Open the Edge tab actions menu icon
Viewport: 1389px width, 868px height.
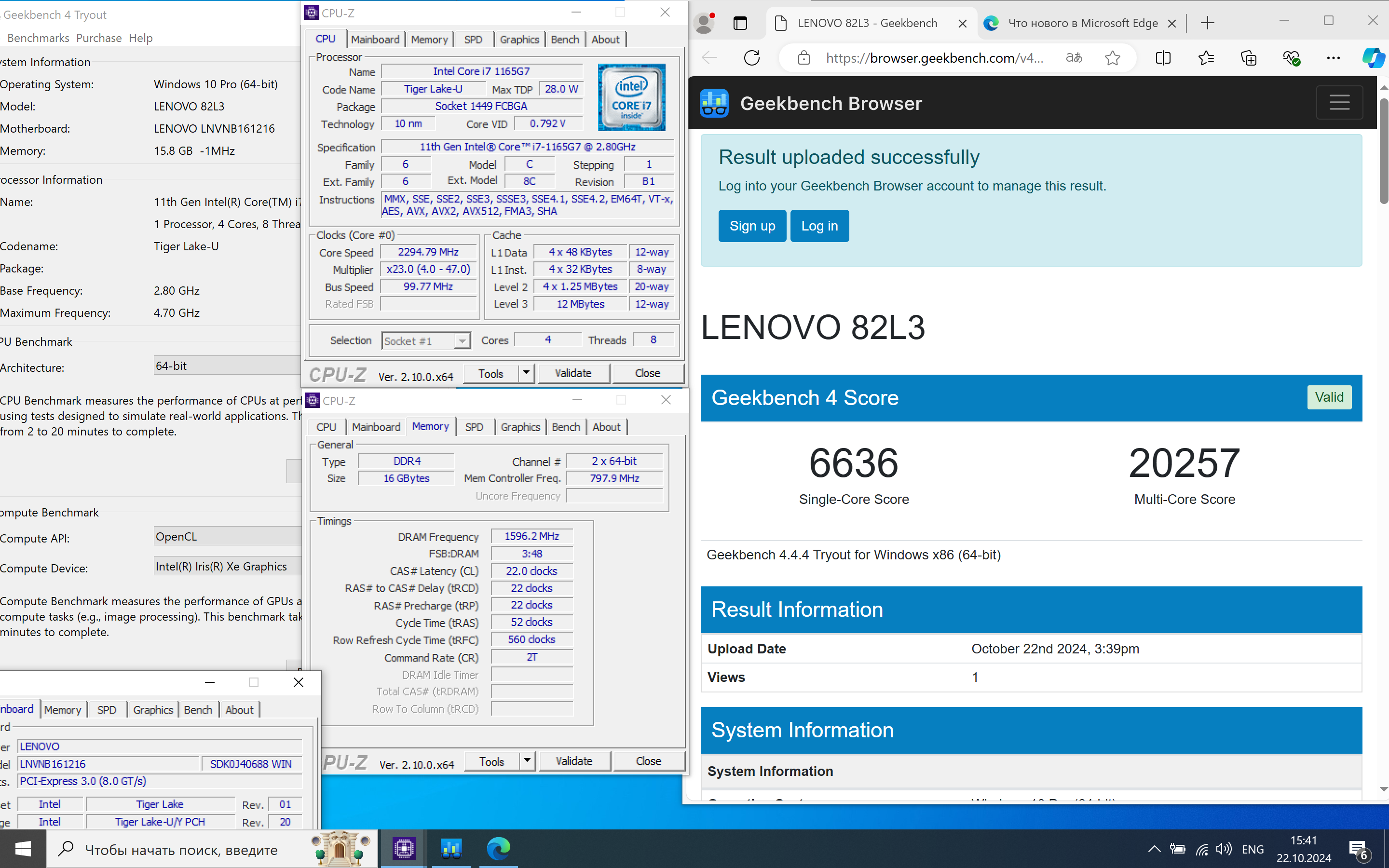(740, 23)
